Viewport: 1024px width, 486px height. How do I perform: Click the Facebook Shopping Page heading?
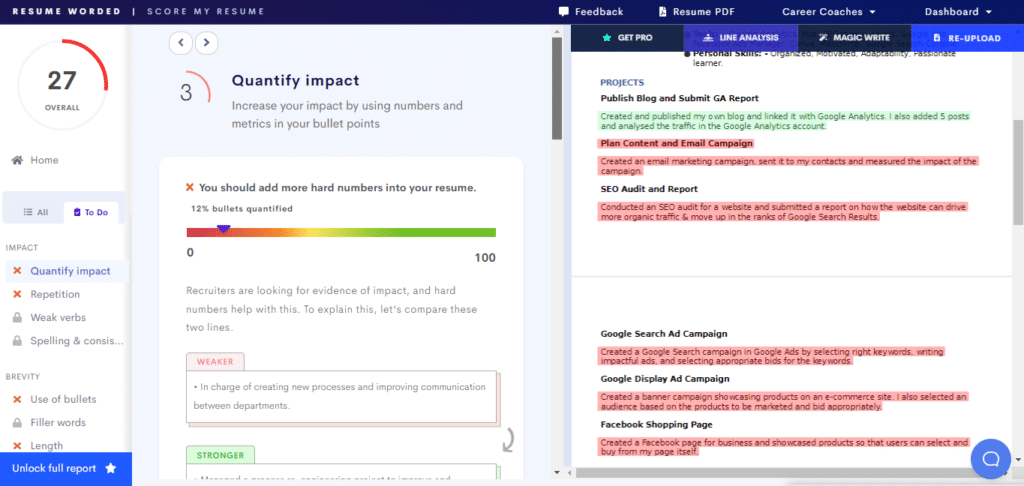coord(656,425)
